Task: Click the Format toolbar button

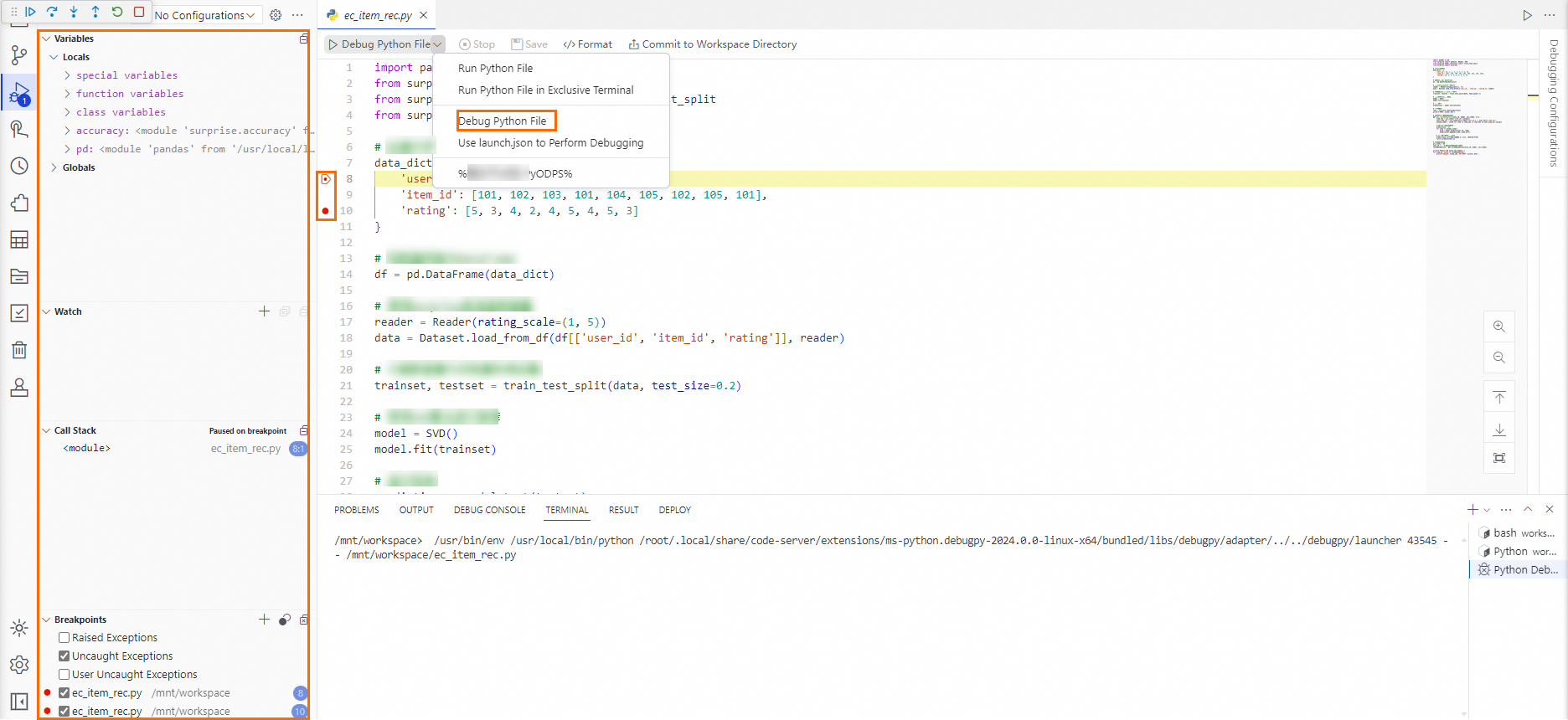Action: point(588,44)
